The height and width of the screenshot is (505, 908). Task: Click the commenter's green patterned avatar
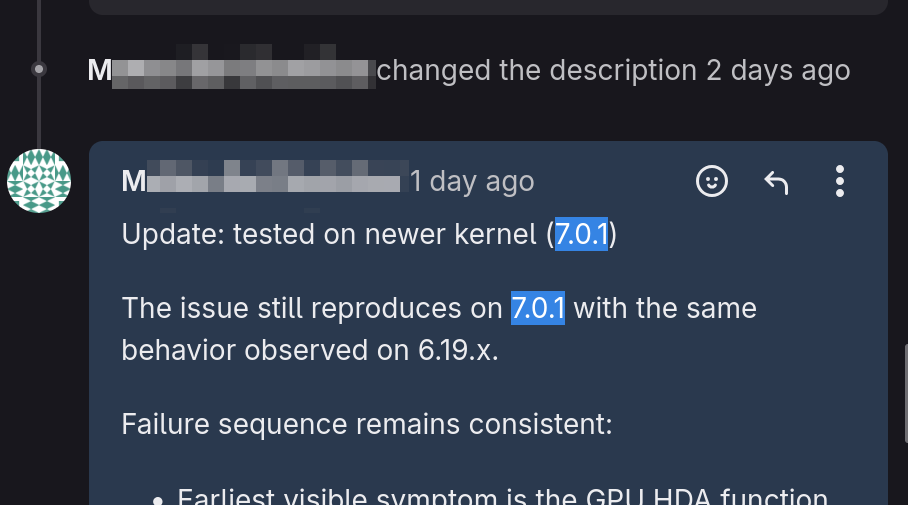(39, 181)
